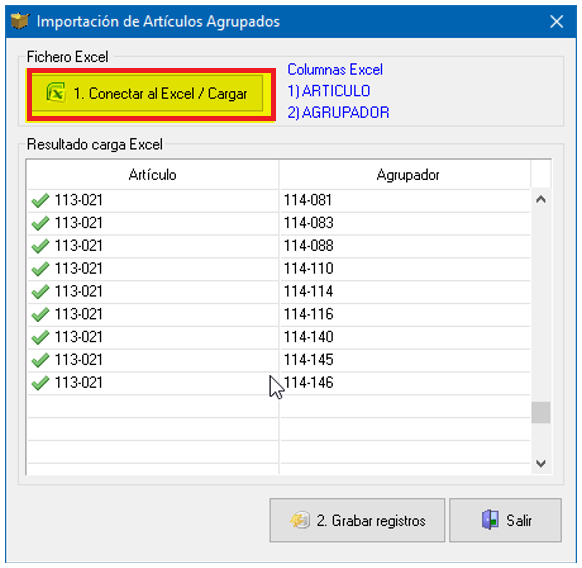Click green checkmark in the 114-146 row
582x568 pixels.
tap(40, 383)
